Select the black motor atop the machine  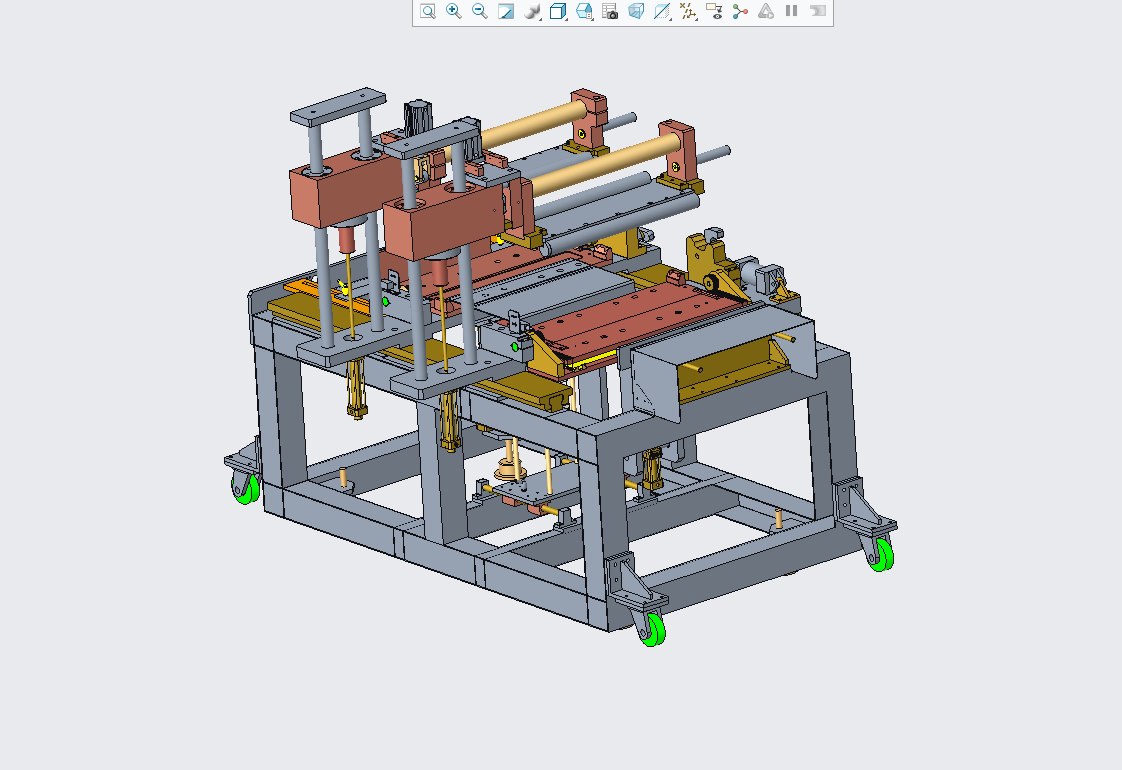417,118
